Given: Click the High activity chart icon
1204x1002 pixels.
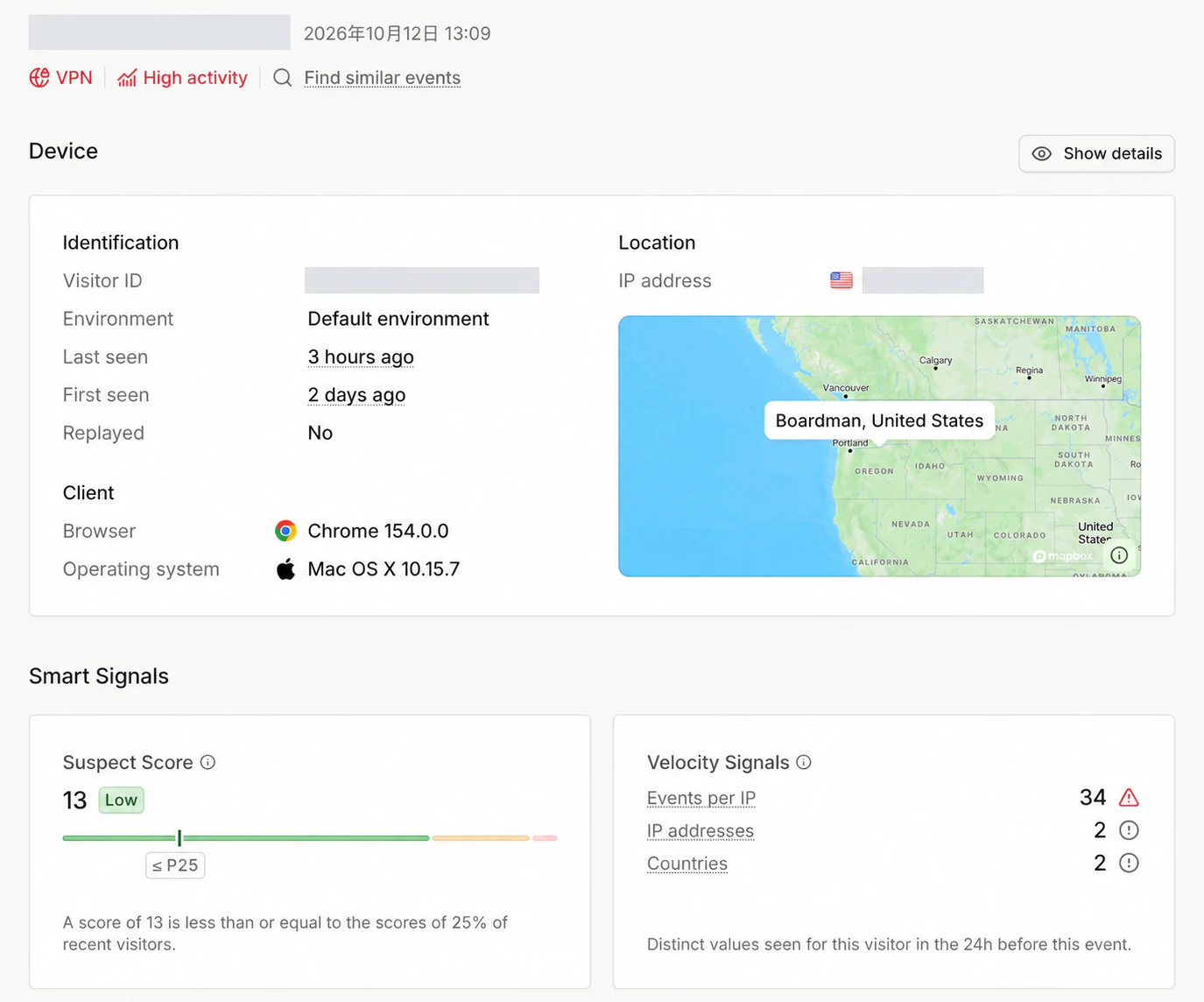Looking at the screenshot, I should point(127,78).
